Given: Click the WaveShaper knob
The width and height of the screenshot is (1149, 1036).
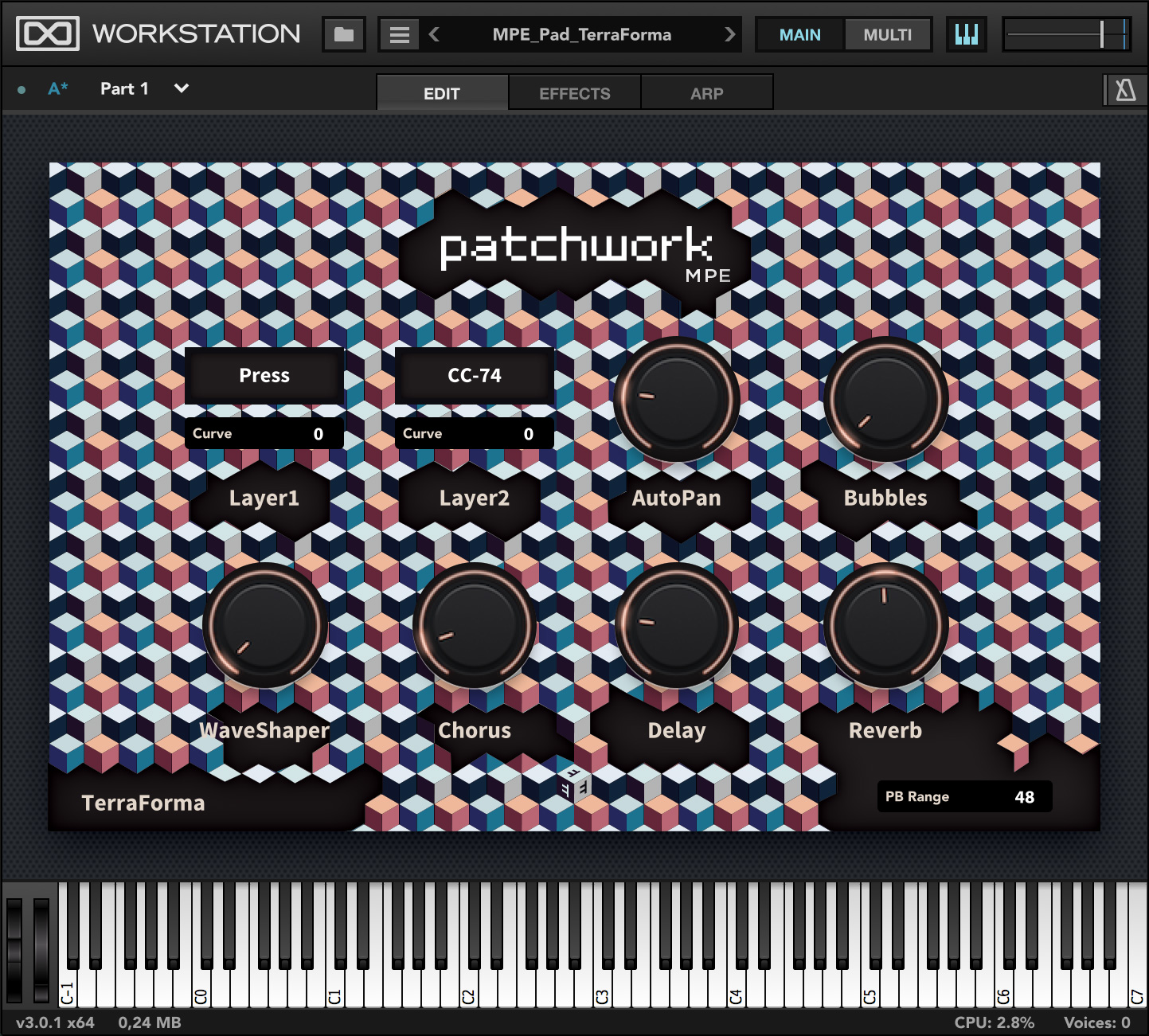Looking at the screenshot, I should click(265, 626).
